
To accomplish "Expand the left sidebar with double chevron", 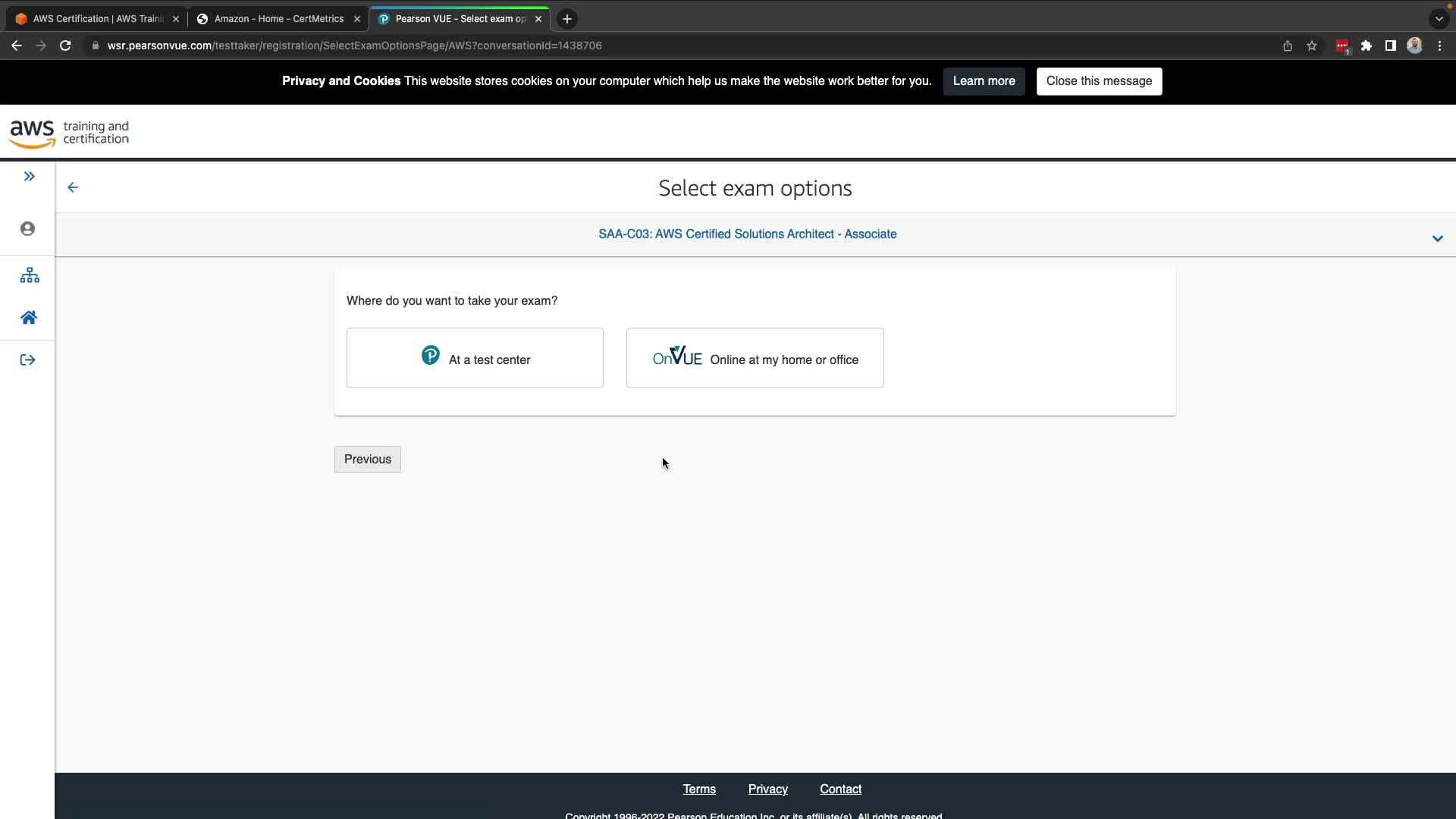I will [x=29, y=177].
